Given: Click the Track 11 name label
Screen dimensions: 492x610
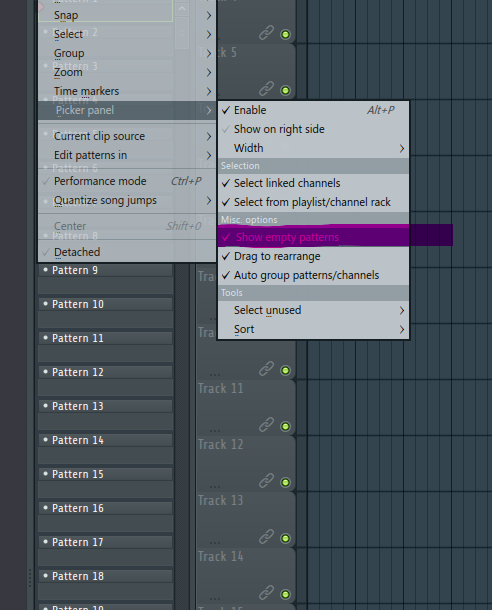Looking at the screenshot, I should pos(221,389).
